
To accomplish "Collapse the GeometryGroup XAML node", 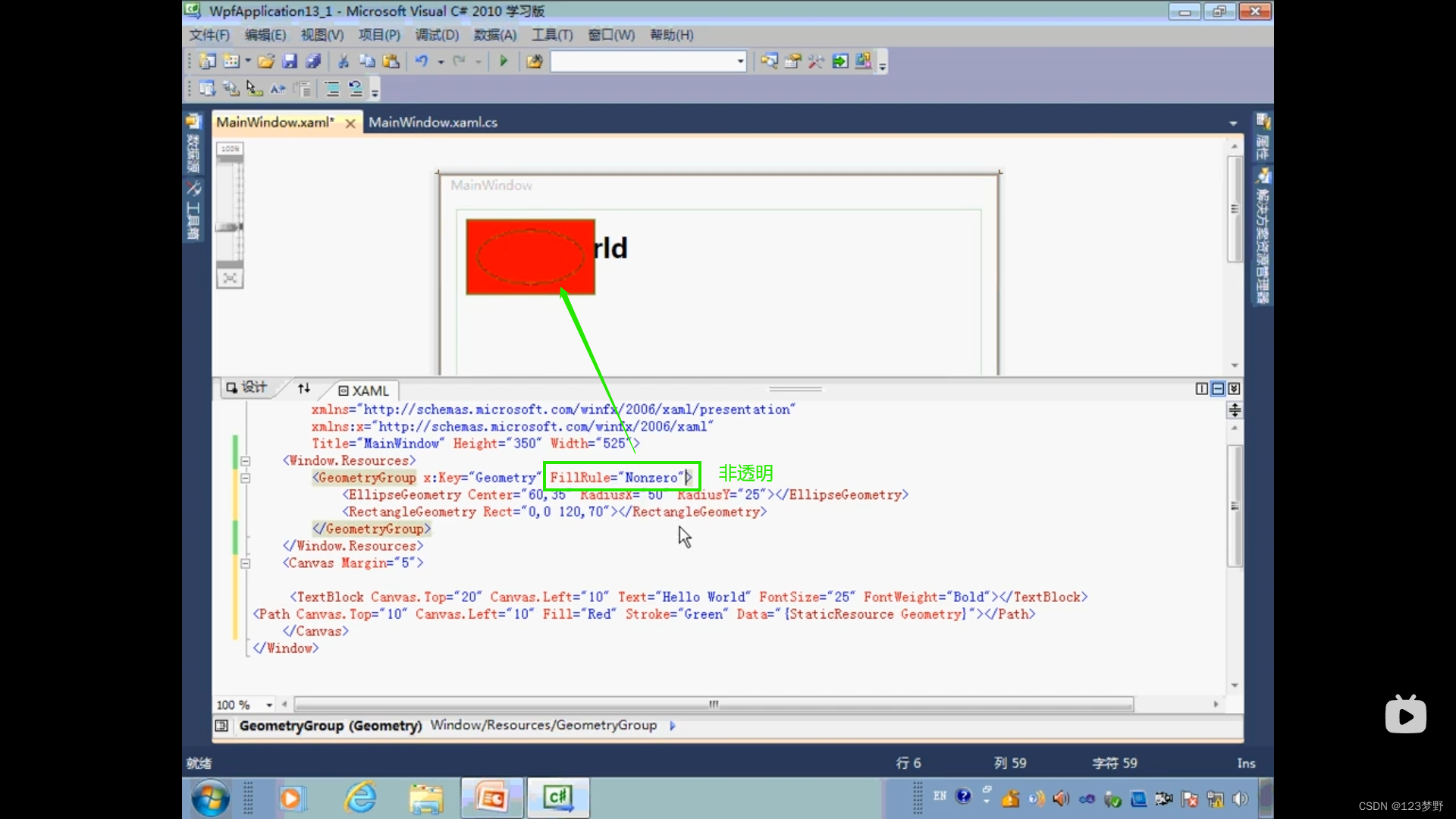I will [x=245, y=479].
